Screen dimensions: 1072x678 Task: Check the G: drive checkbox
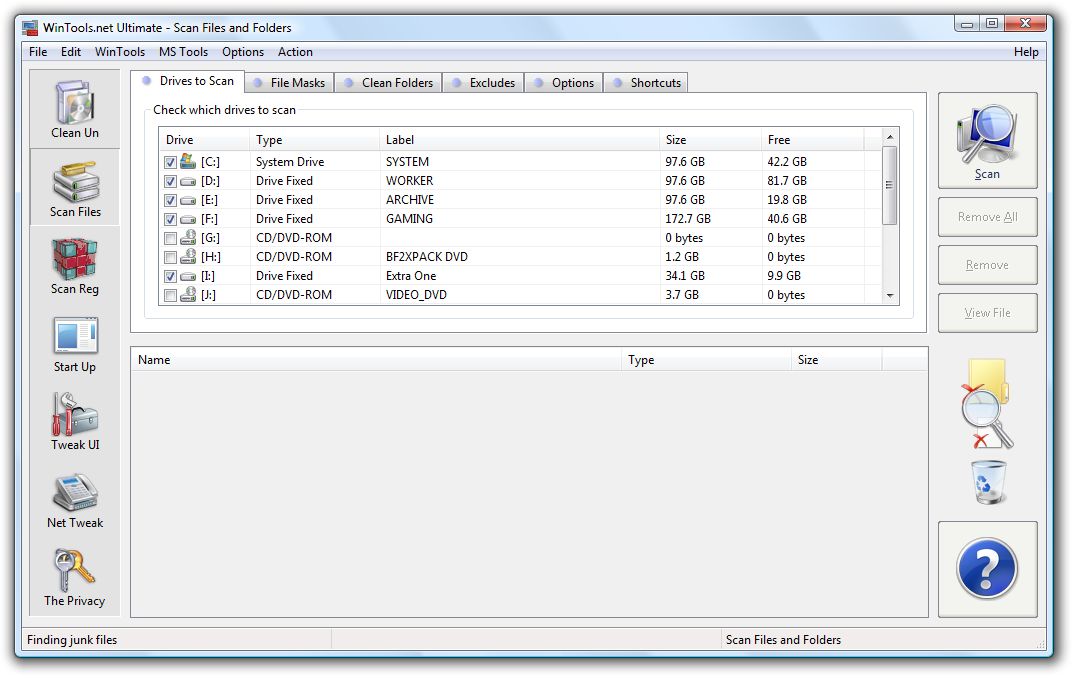pos(170,239)
